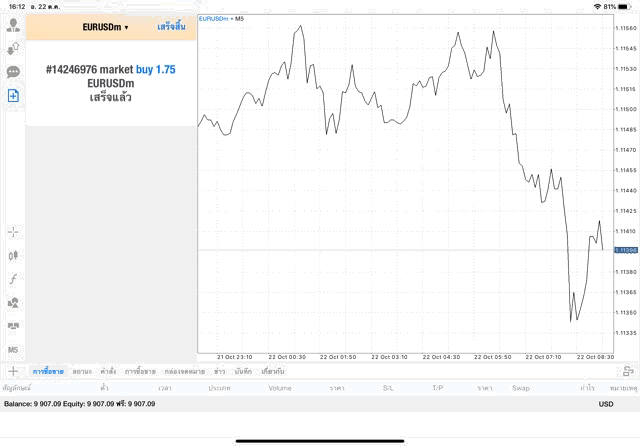The image size is (640, 447).
Task: Click the current price label on chart
Action: click(x=626, y=249)
